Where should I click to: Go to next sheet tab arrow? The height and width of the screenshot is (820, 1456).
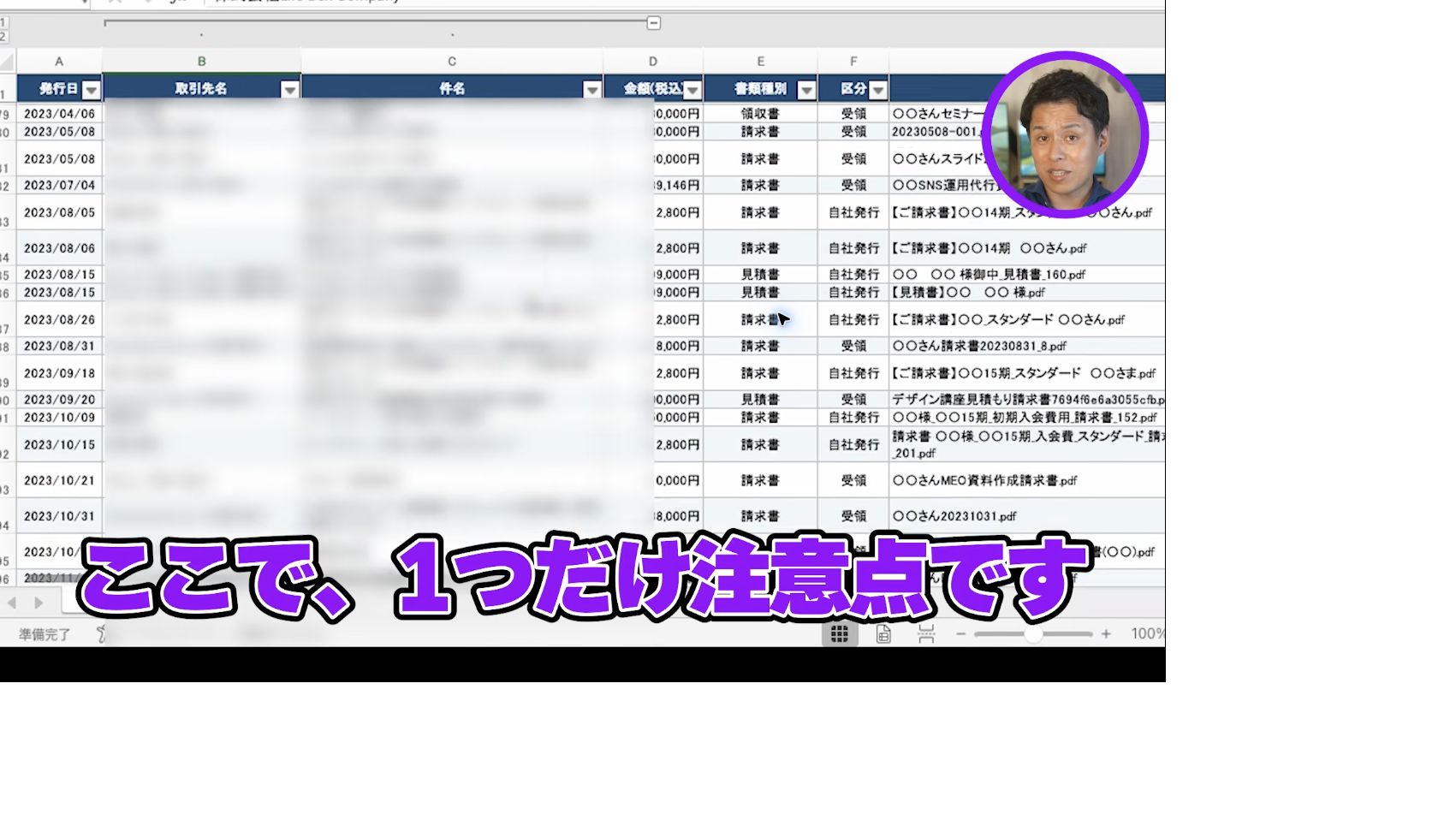[39, 603]
